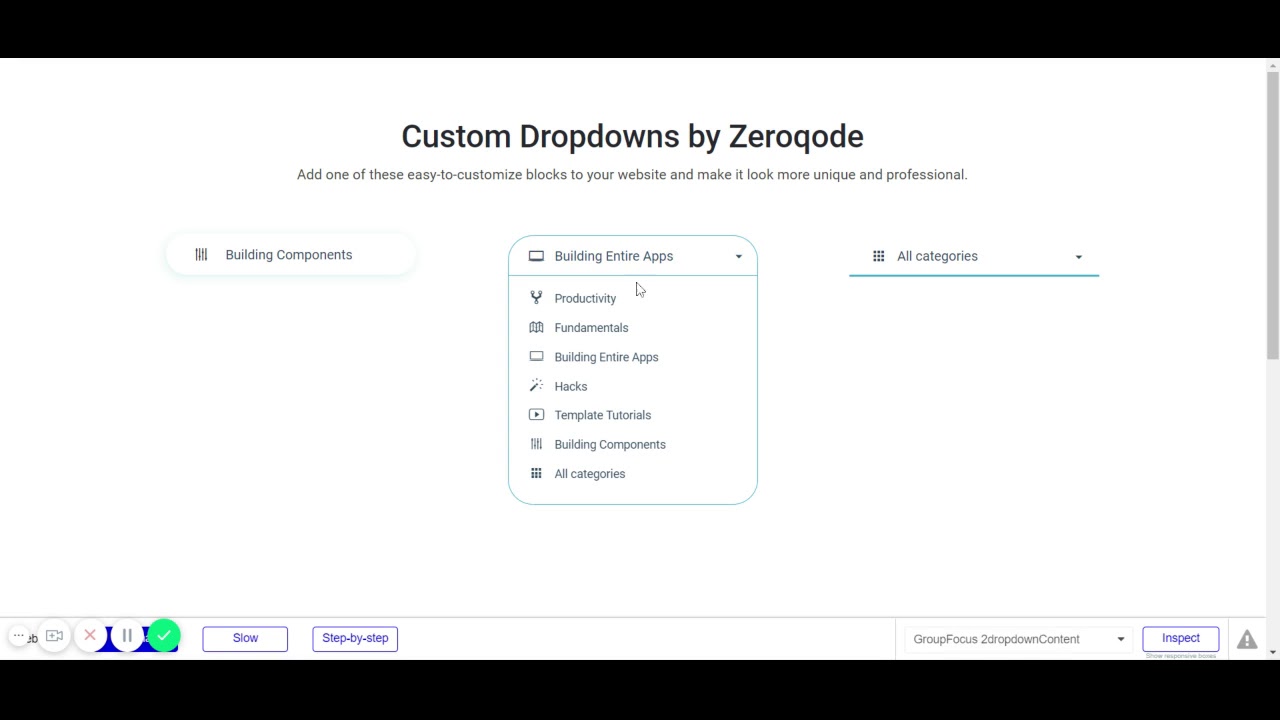This screenshot has height=720, width=1280.
Task: Click the Inspect button
Action: 1181,638
